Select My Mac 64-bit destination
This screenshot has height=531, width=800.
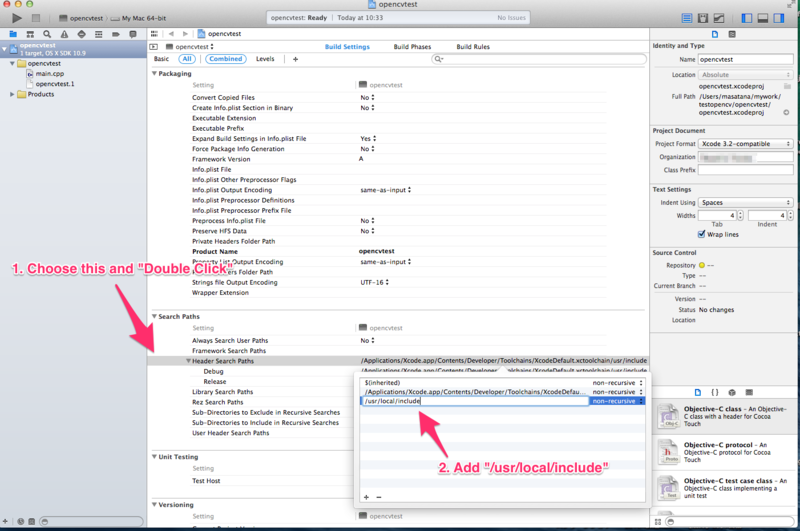tap(139, 18)
